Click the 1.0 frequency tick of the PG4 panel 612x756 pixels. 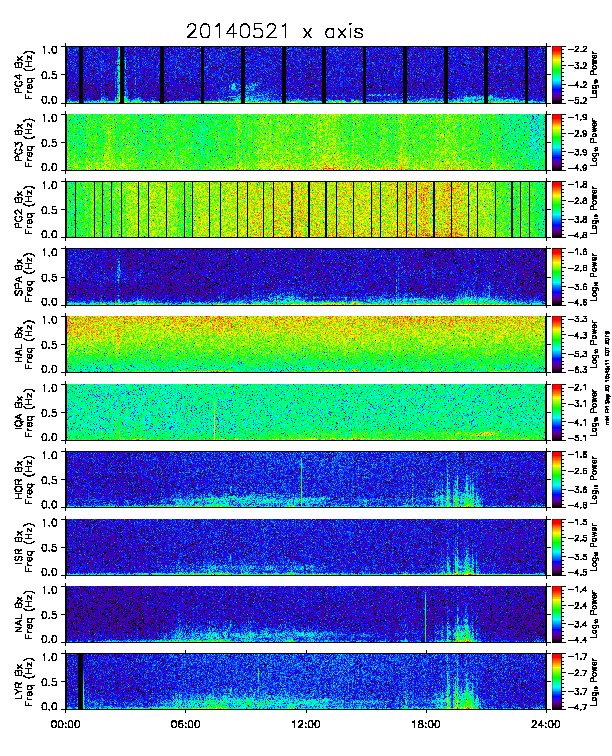50,50
